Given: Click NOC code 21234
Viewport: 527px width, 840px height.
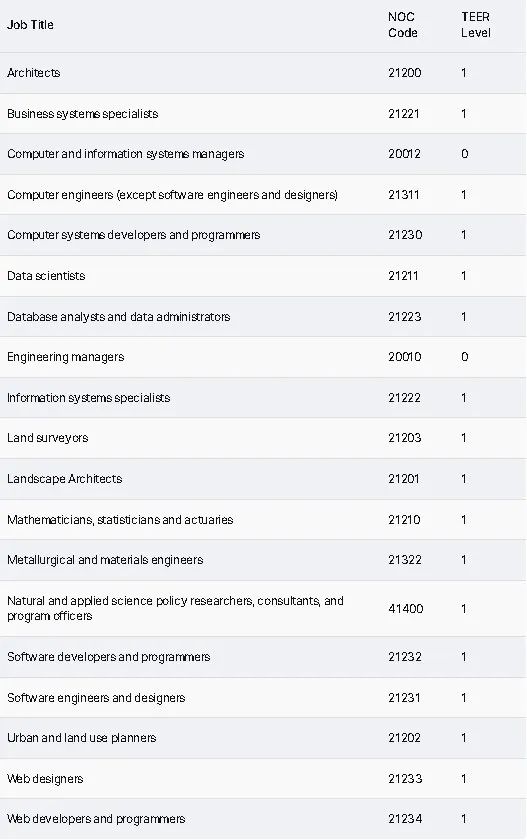Looking at the screenshot, I should (x=405, y=819).
